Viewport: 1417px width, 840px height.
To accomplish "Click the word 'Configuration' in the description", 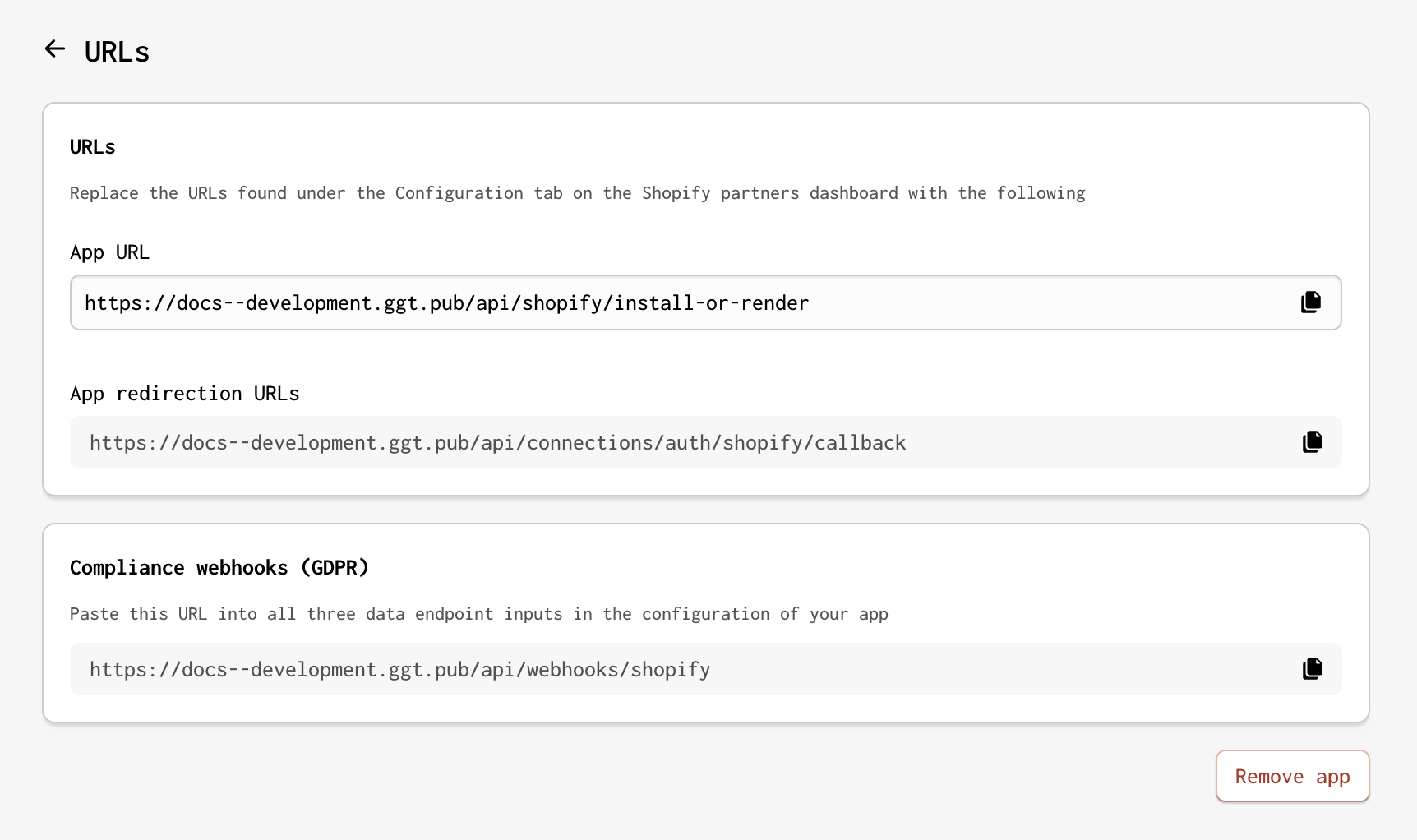I will (x=459, y=193).
